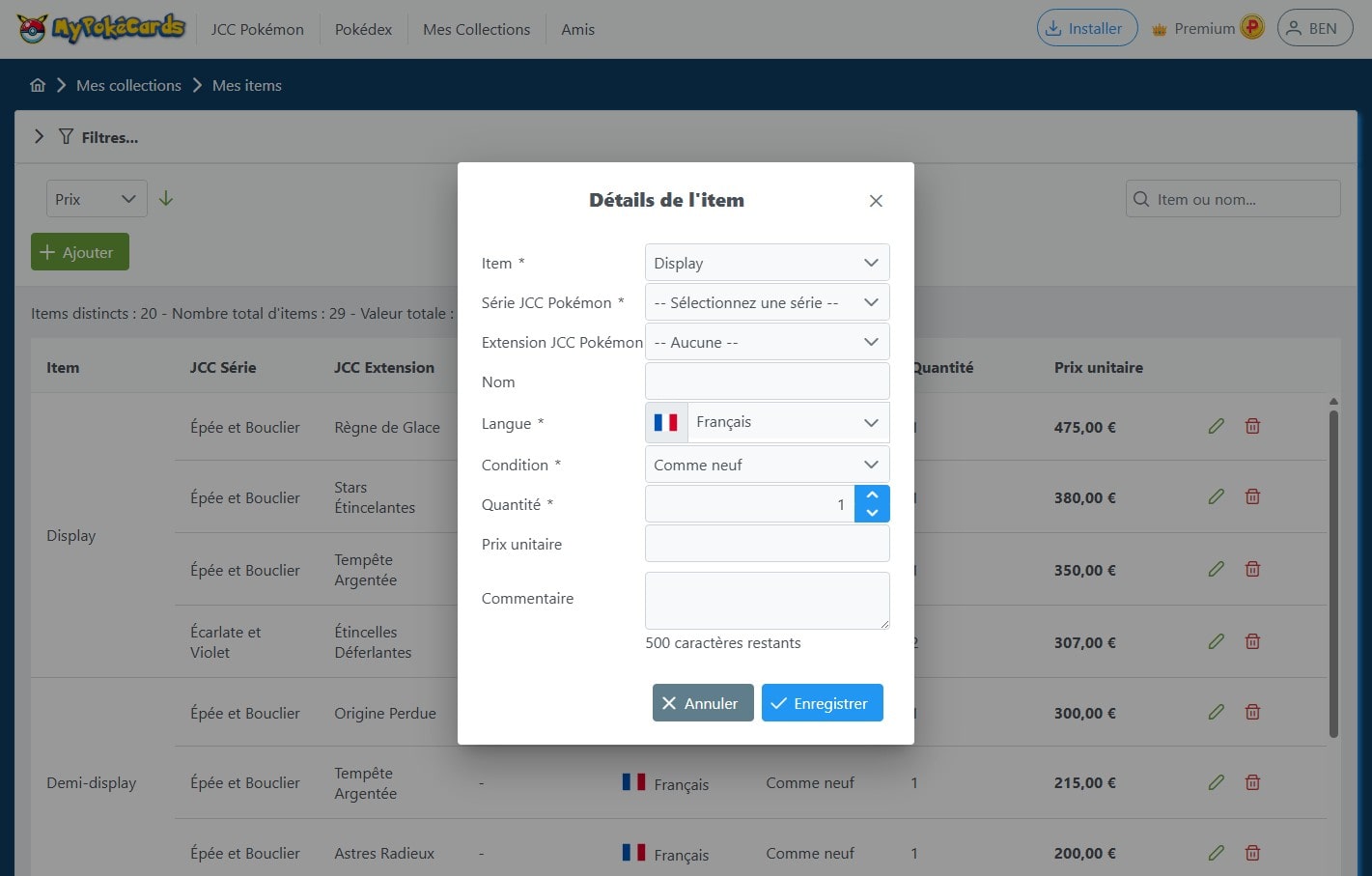Open the Série JCC Pokémon dropdown
This screenshot has height=876, width=1372.
(x=767, y=302)
